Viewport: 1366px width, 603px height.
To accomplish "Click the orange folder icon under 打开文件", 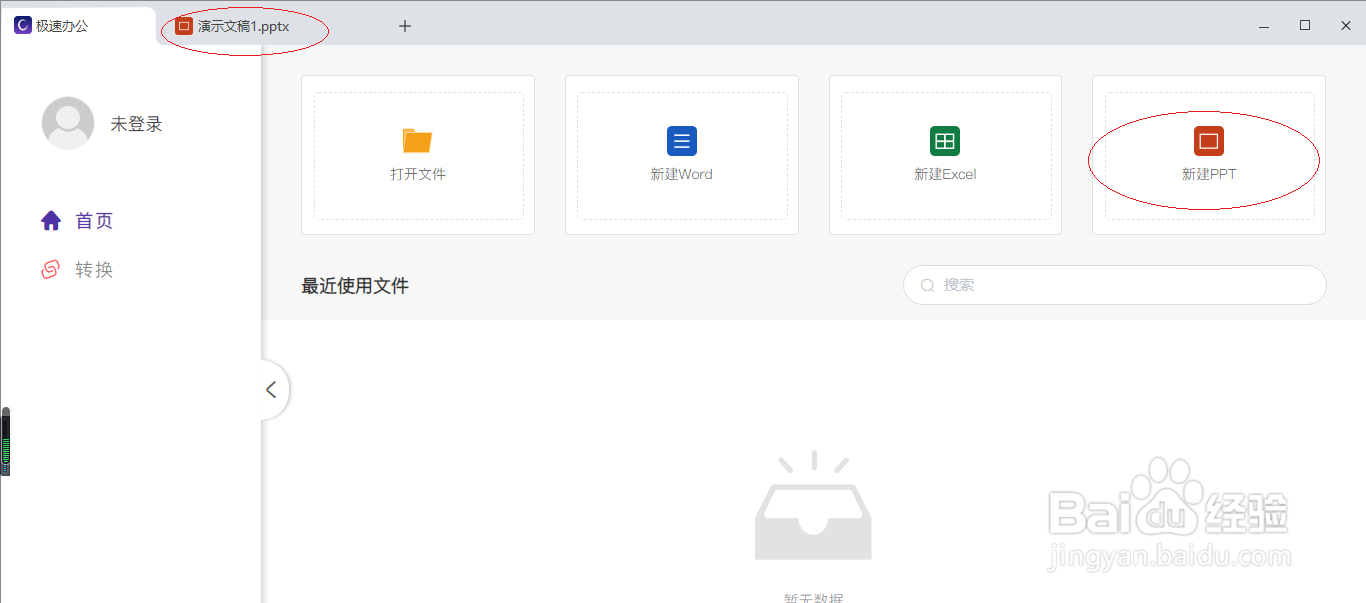I will 418,141.
